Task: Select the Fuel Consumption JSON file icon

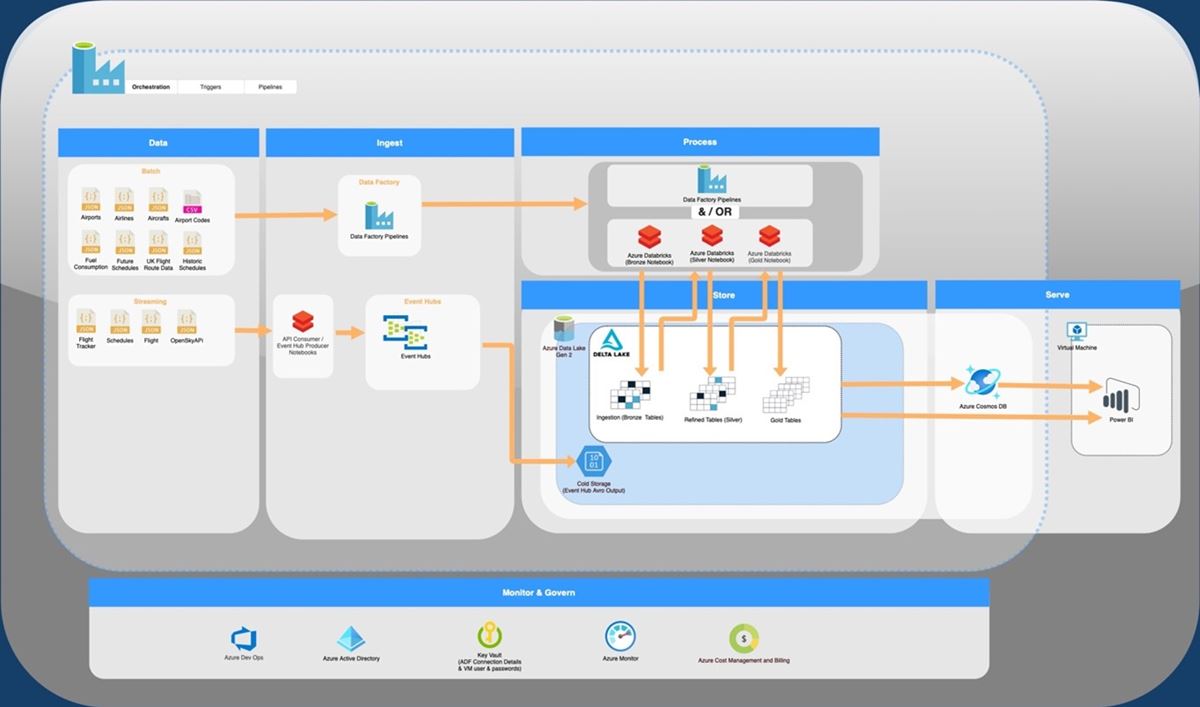Action: (90, 243)
